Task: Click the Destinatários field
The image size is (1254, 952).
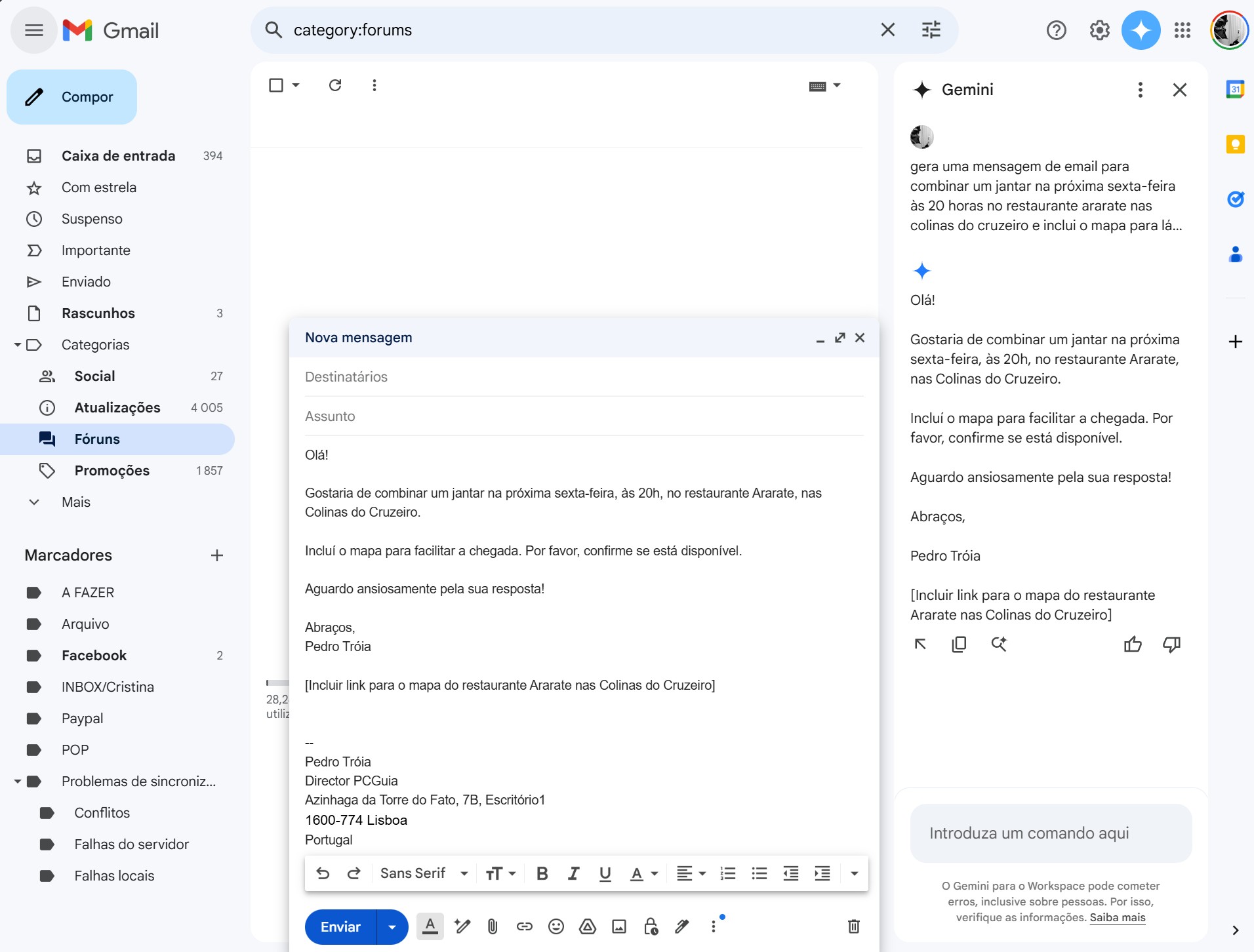Action: (x=584, y=377)
